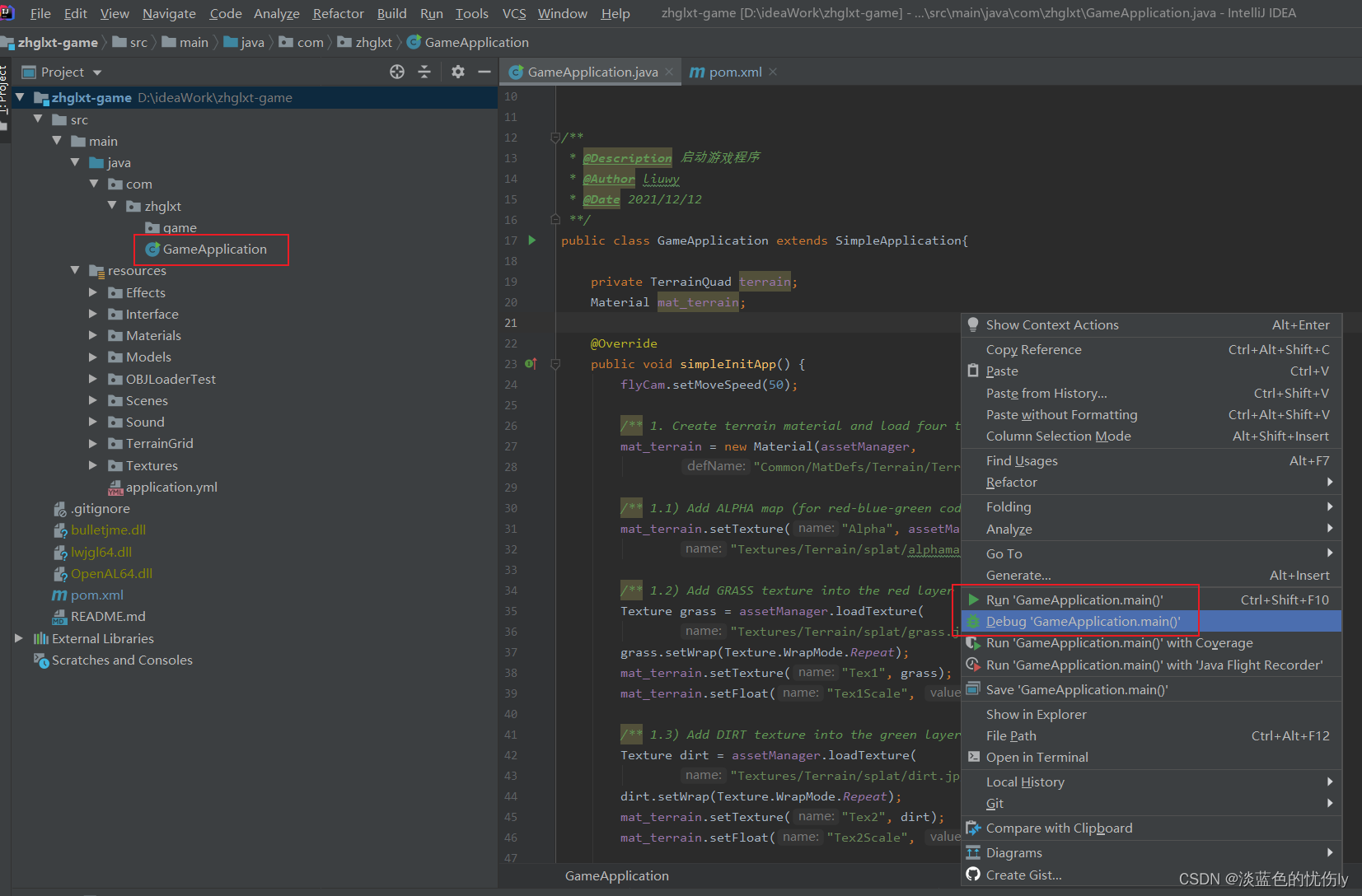
Task: Click the GameApplication class icon in project tree
Action: click(152, 249)
